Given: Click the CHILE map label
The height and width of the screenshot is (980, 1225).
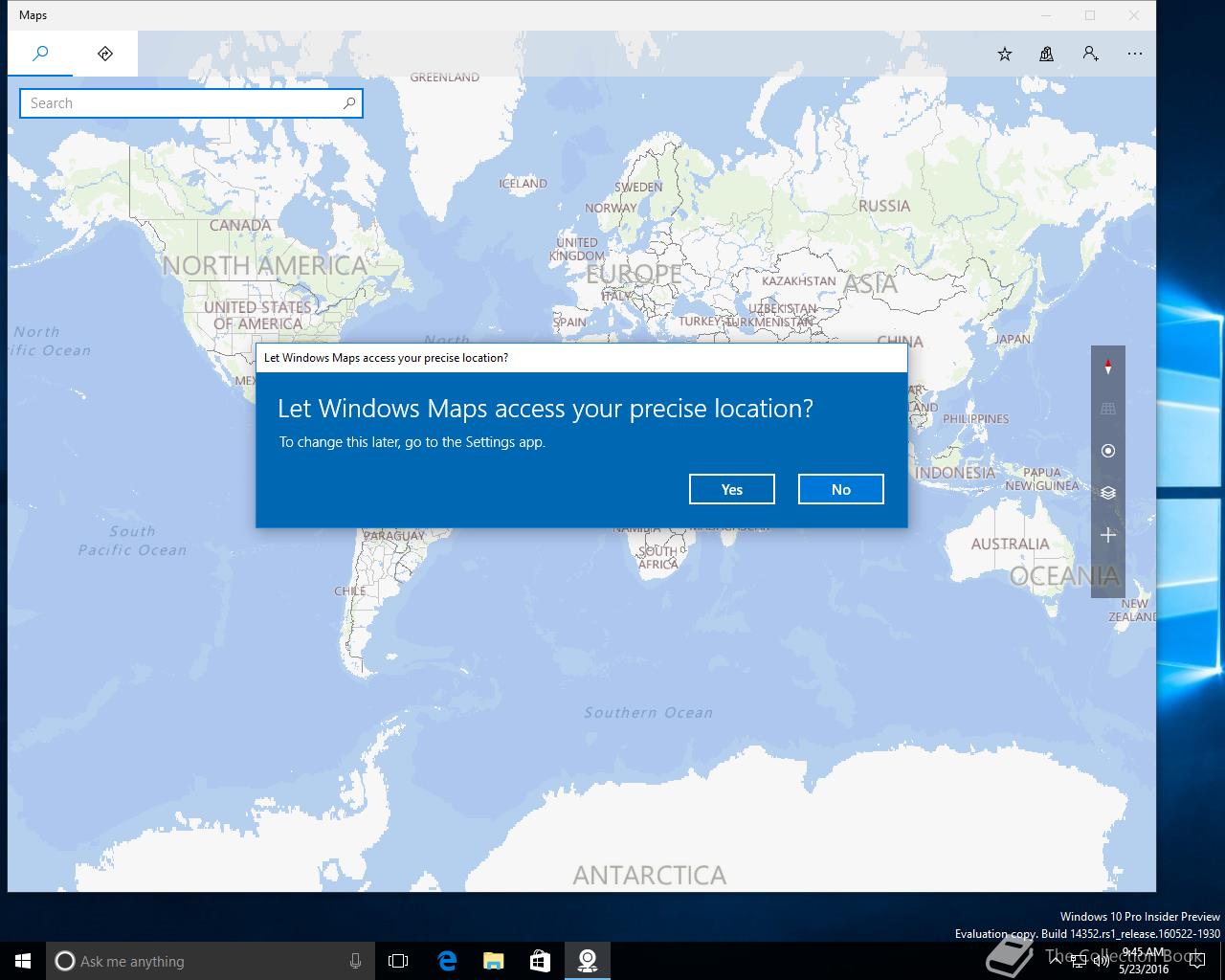Looking at the screenshot, I should point(349,590).
